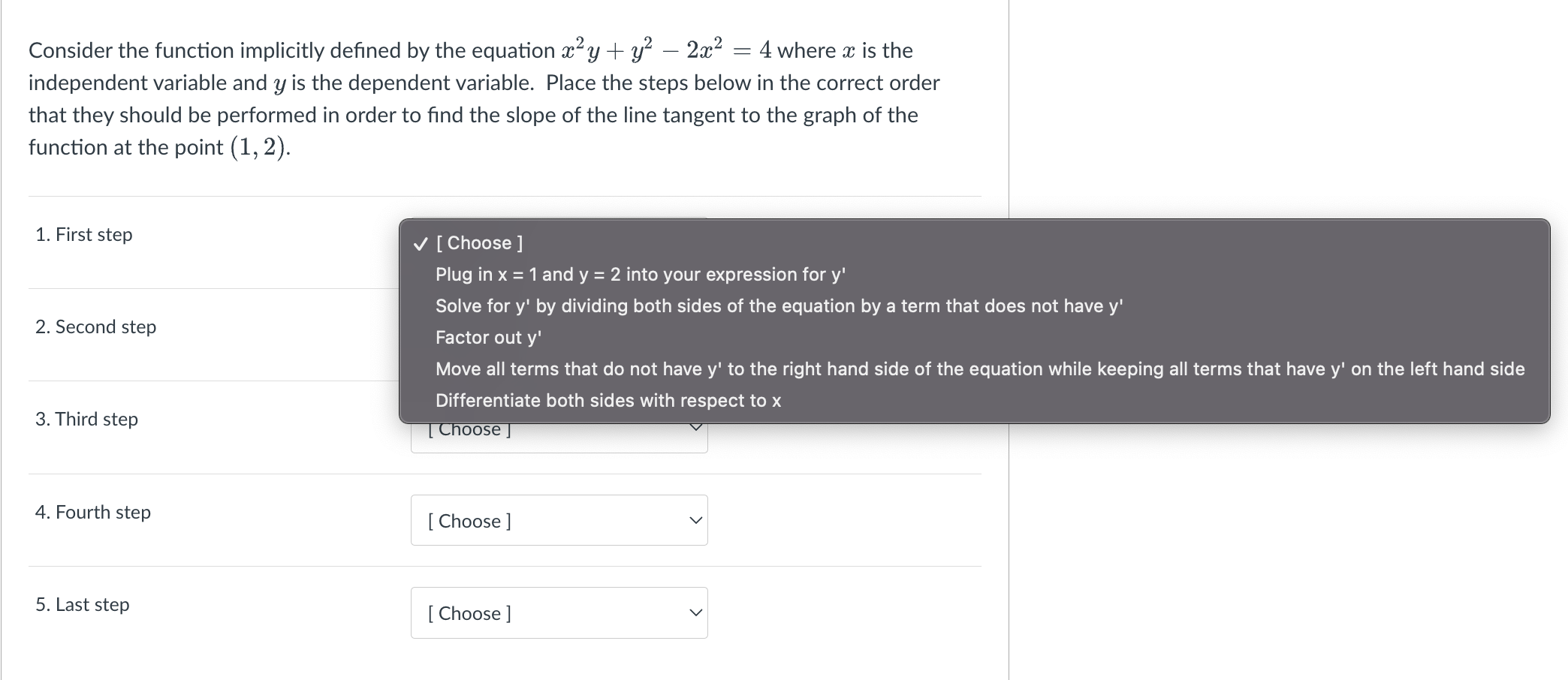Open the dropdown for Last step
1568x680 pixels.
(x=559, y=612)
